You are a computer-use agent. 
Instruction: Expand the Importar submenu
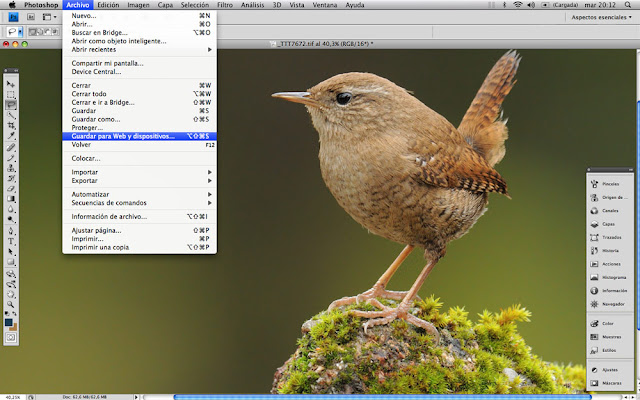pos(139,172)
